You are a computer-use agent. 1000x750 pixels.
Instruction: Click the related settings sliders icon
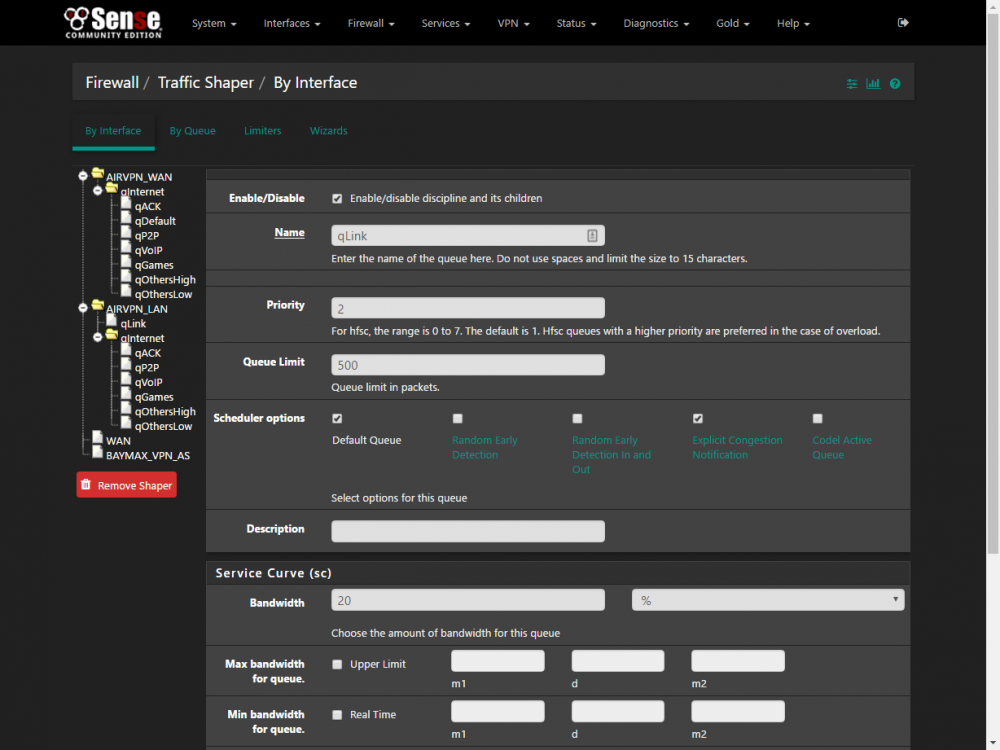(851, 84)
